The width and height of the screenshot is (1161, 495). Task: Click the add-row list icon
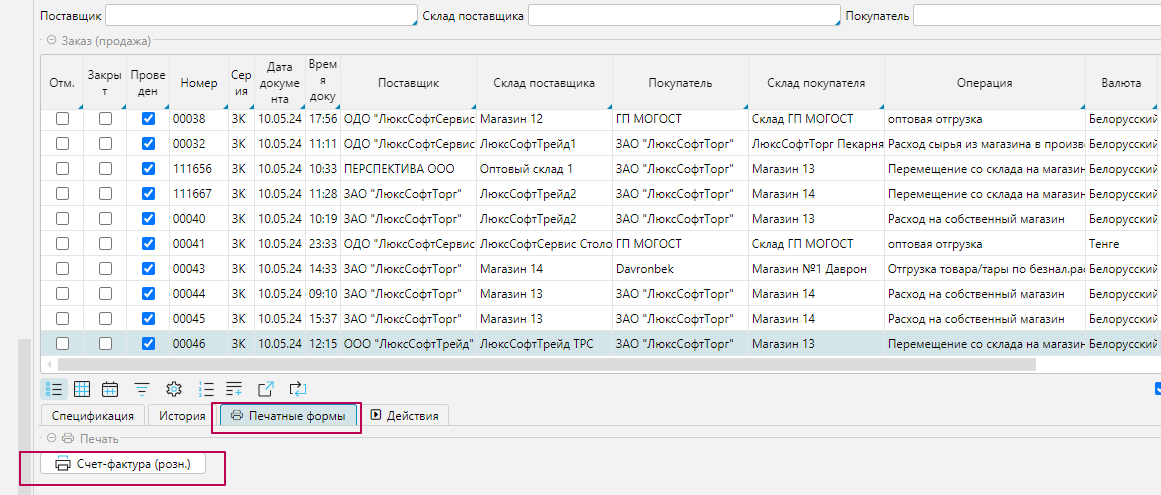point(234,389)
